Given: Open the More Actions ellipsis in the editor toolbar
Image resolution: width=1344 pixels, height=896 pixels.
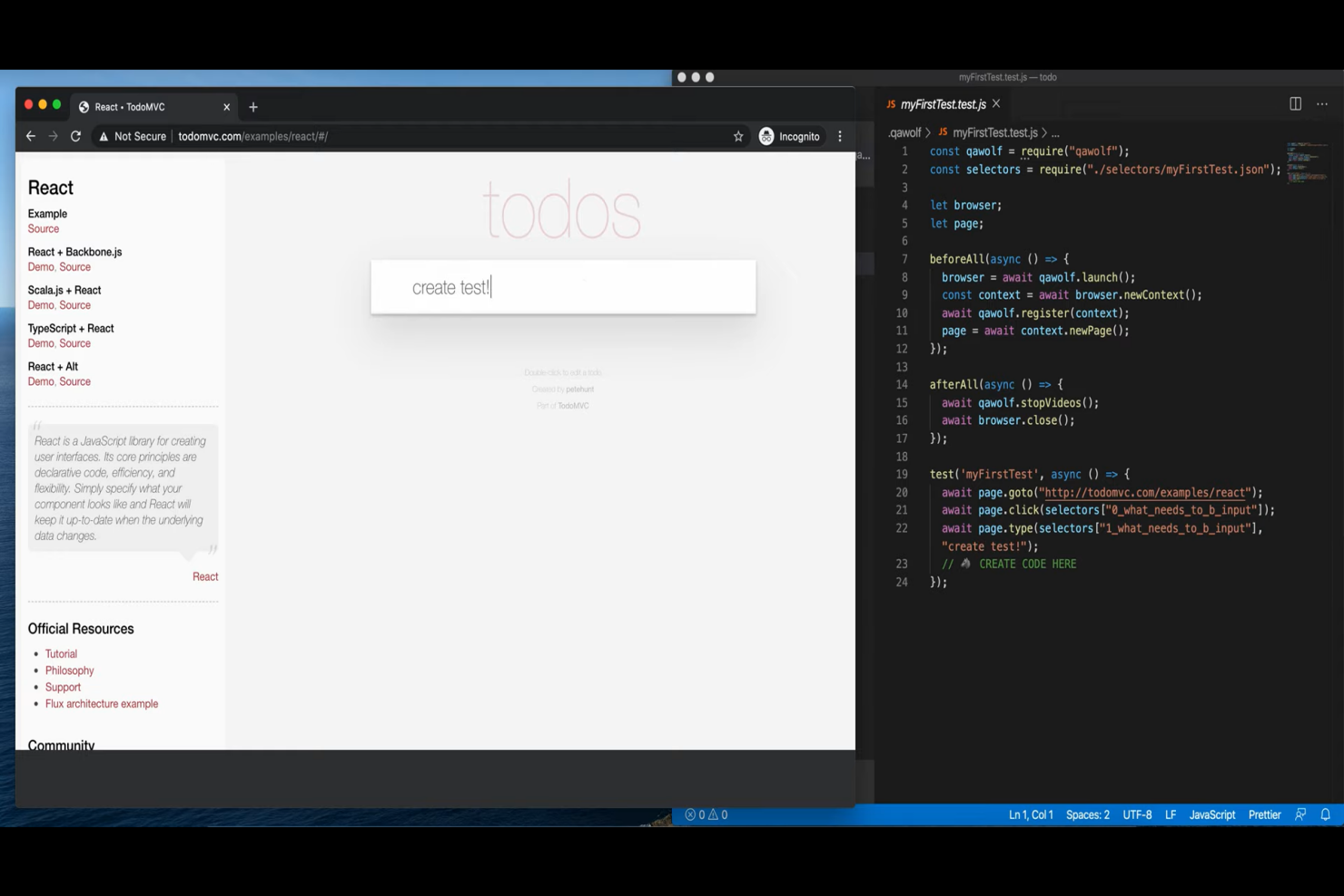Looking at the screenshot, I should click(x=1322, y=103).
